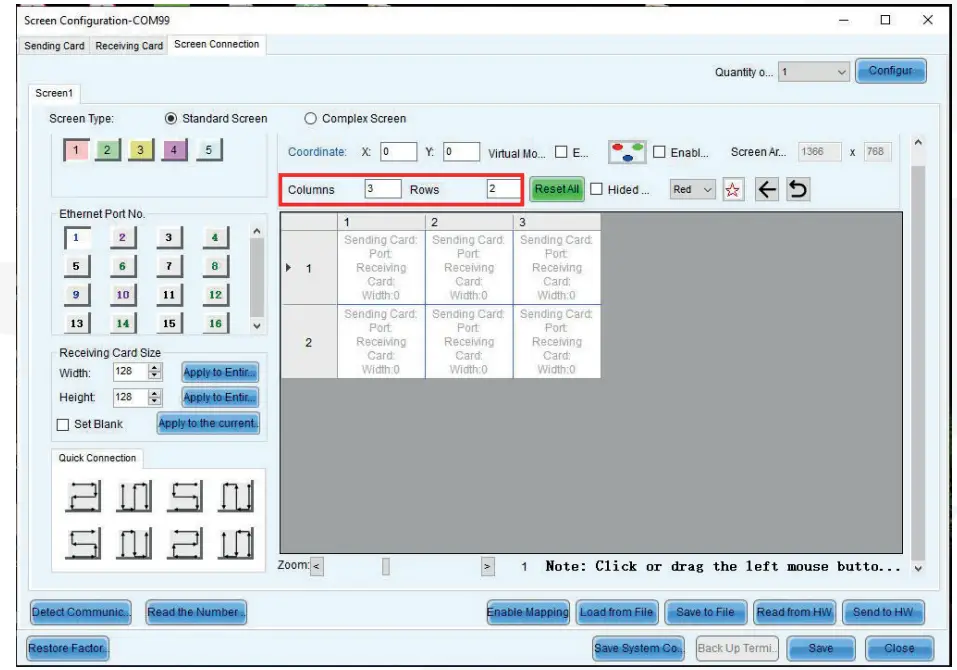Switch to the Sending Card tab
This screenshot has width=957, height=670.
click(53, 44)
